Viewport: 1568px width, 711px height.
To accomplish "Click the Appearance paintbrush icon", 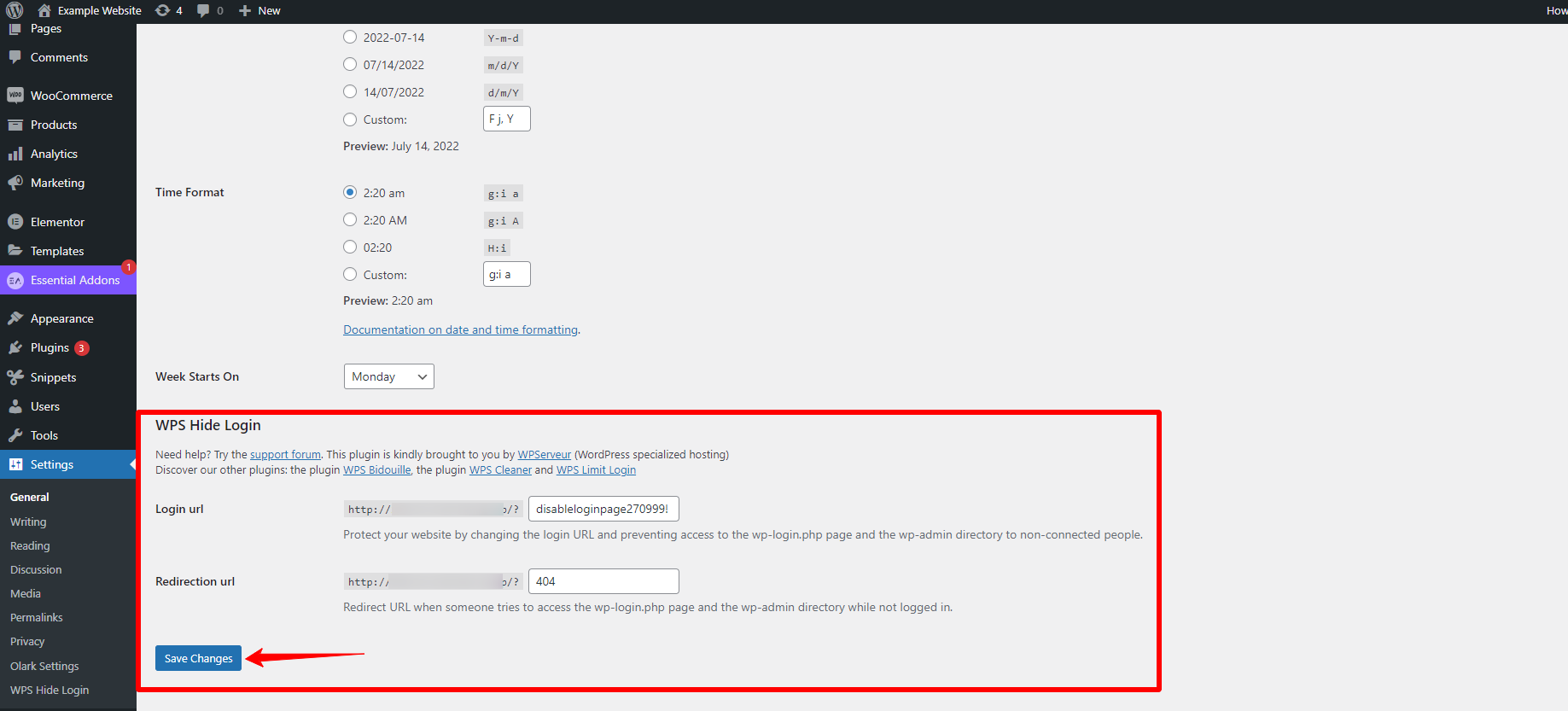I will (15, 318).
